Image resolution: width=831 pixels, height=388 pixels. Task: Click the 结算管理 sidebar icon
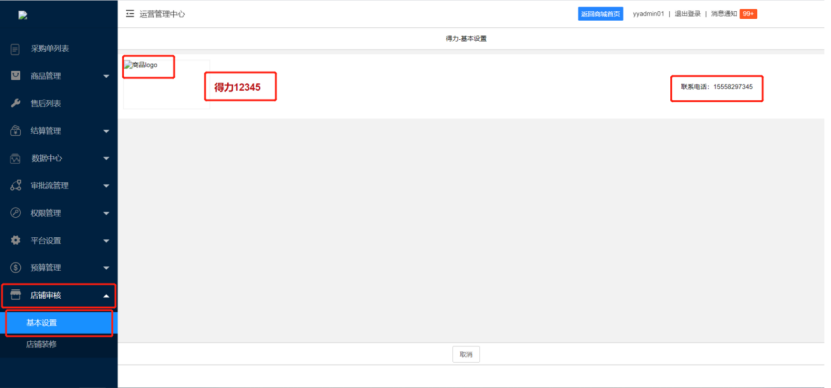pyautogui.click(x=15, y=131)
